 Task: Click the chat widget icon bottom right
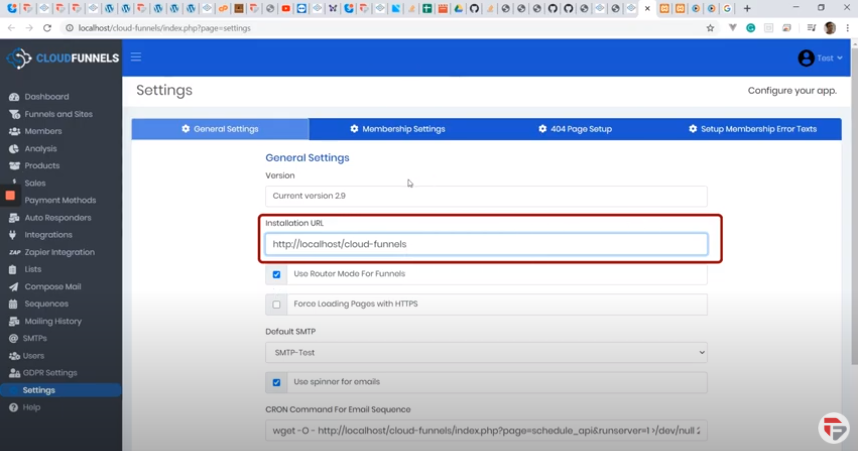[833, 427]
